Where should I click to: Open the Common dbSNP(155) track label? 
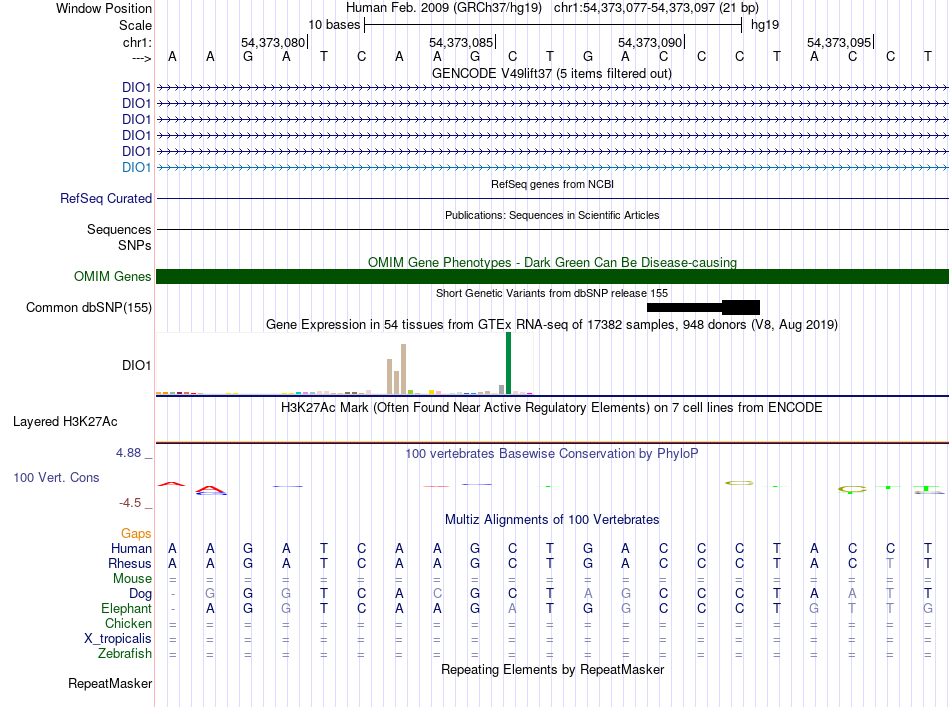pyautogui.click(x=89, y=308)
